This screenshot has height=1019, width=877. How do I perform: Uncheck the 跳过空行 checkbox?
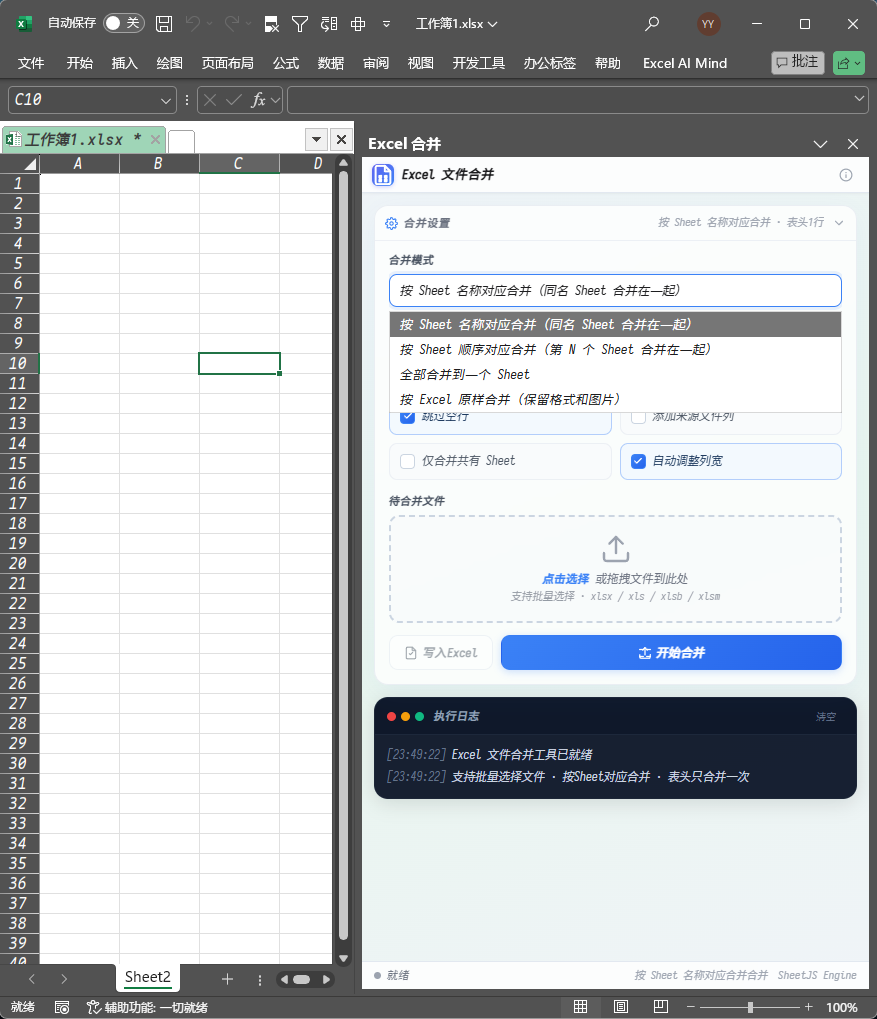pos(408,416)
